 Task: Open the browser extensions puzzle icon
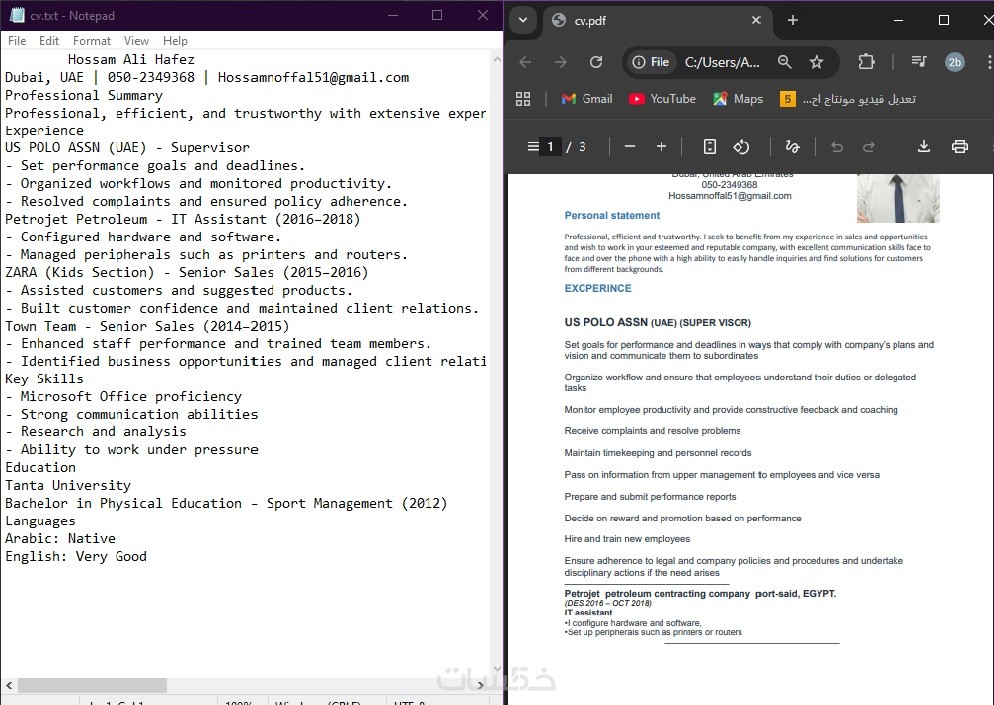(x=866, y=62)
